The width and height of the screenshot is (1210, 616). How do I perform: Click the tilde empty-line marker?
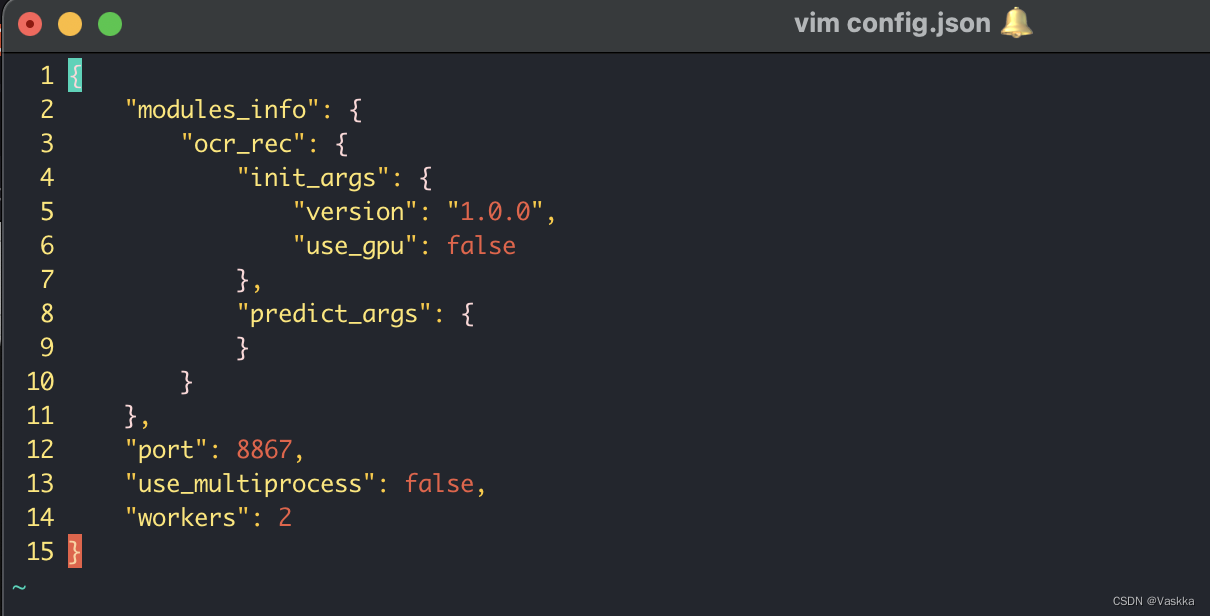click(19, 586)
